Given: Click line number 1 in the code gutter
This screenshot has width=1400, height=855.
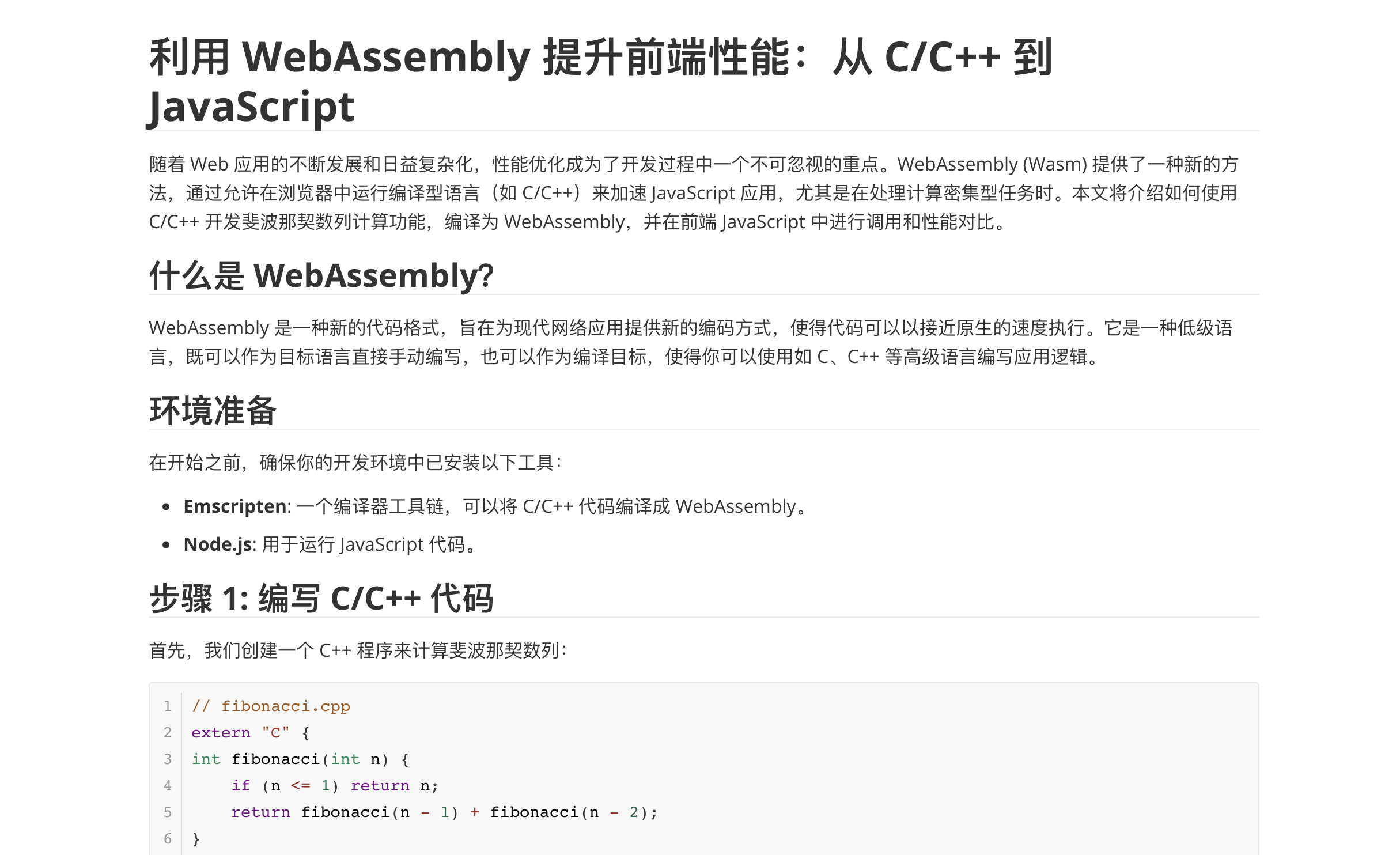Looking at the screenshot, I should click(167, 706).
